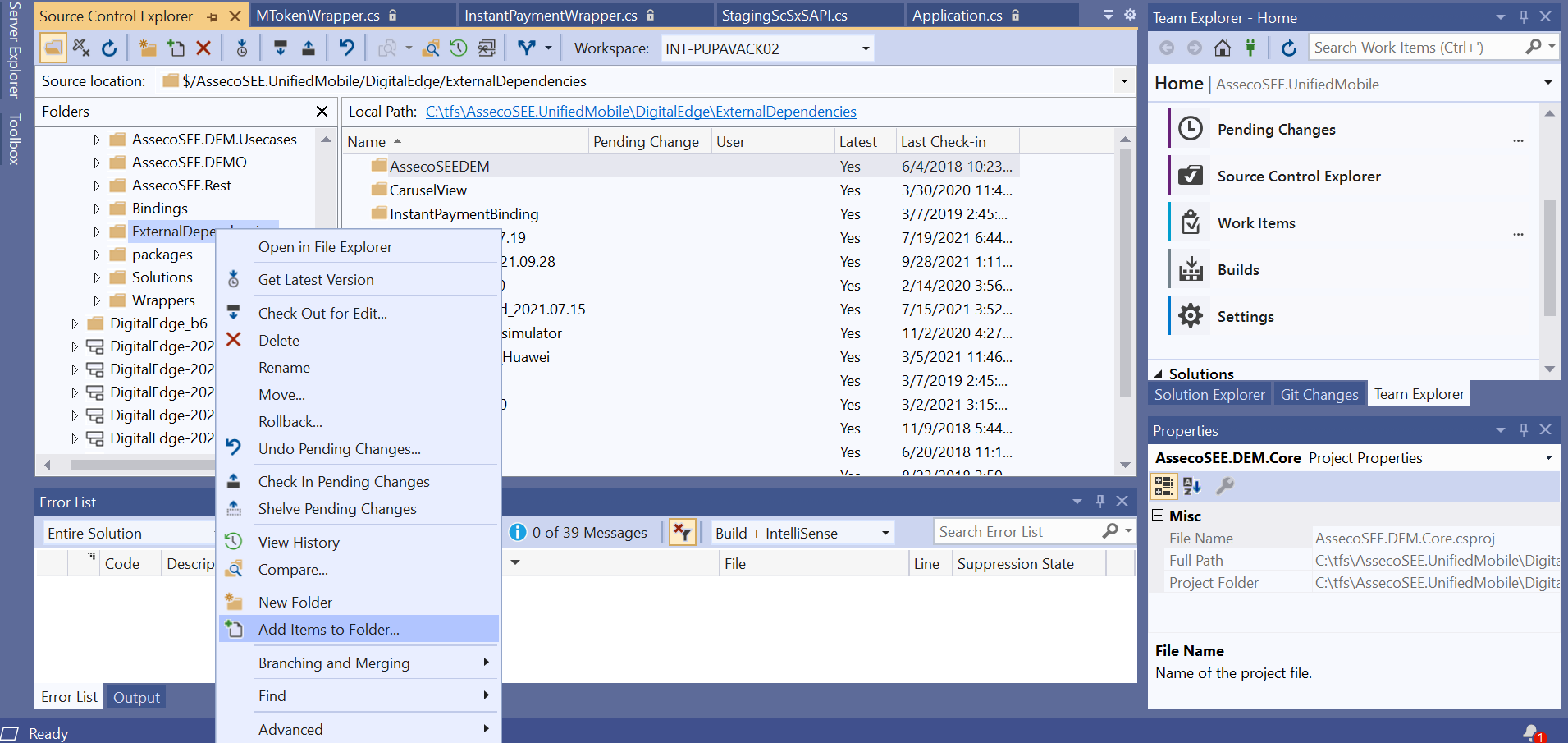This screenshot has width=1568, height=743.
Task: Click the Branch toolbar icon
Action: click(x=527, y=48)
